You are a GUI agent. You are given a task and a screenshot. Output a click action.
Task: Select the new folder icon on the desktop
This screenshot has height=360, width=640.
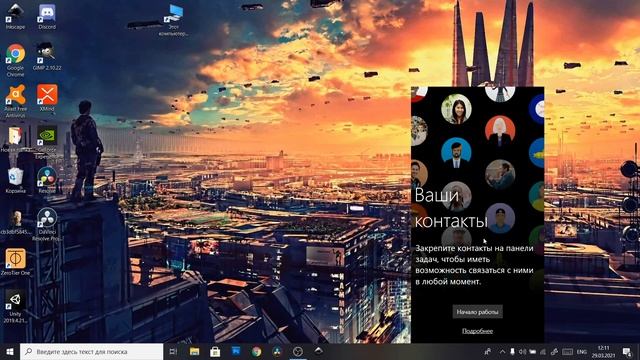click(x=16, y=139)
